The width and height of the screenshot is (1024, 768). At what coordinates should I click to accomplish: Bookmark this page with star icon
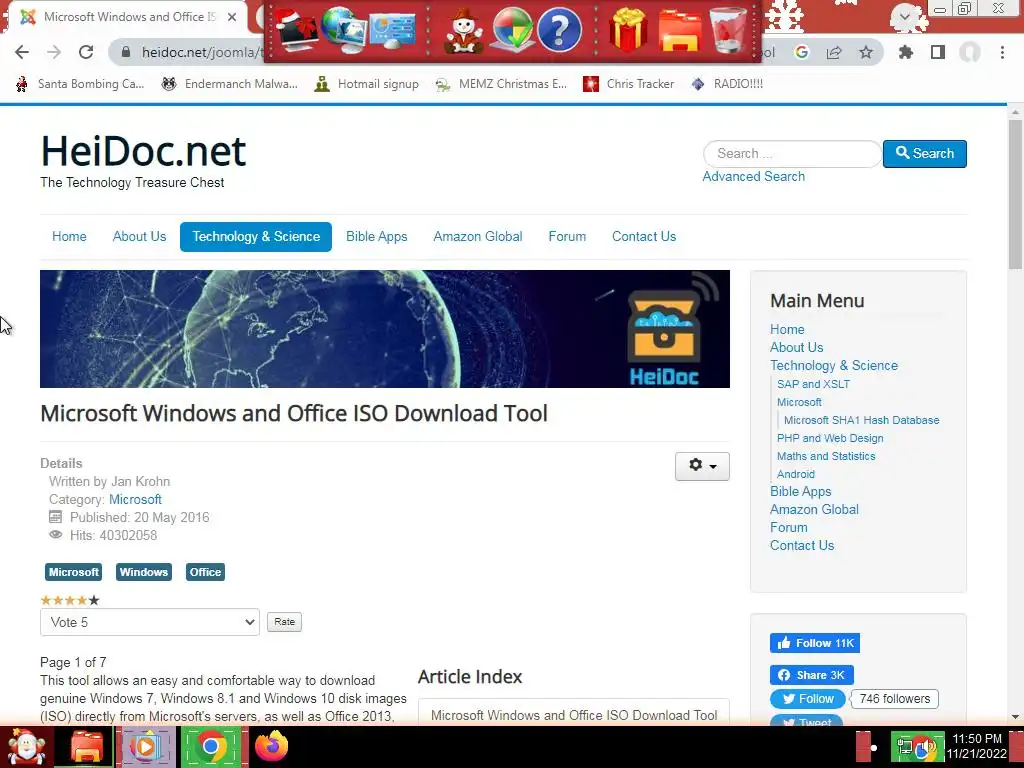pyautogui.click(x=866, y=52)
